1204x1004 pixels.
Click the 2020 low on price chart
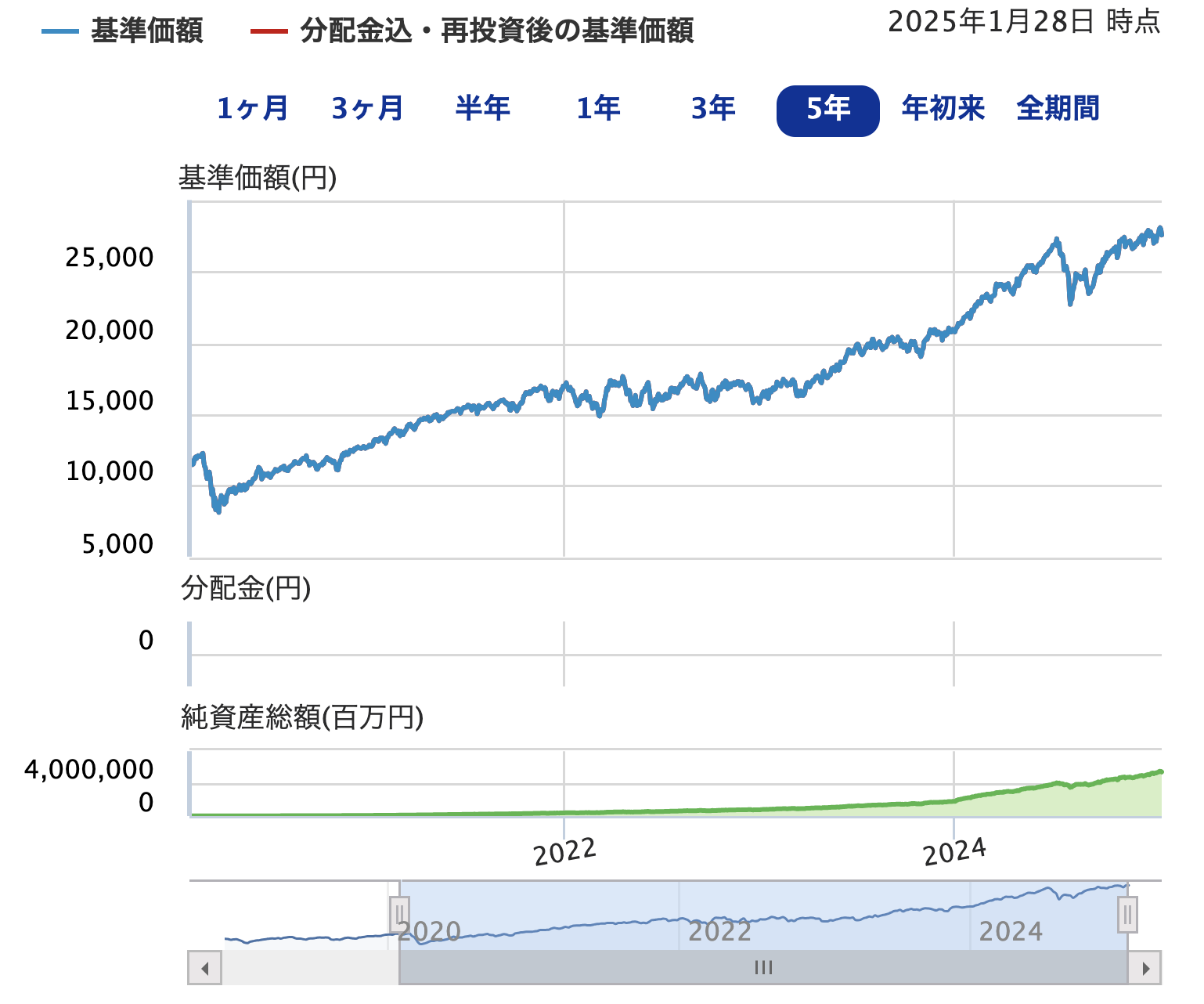point(218,509)
